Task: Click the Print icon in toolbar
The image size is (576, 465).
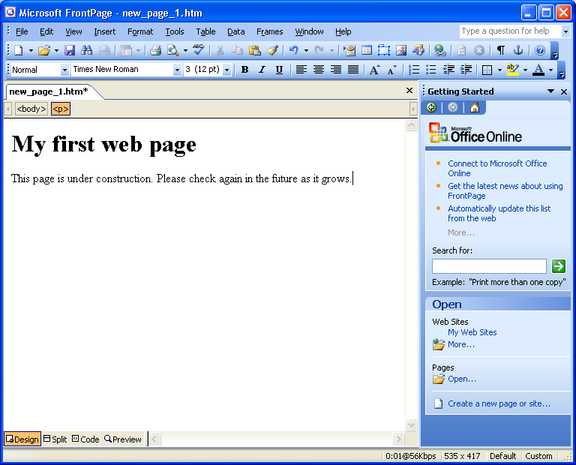Action: 156,50
